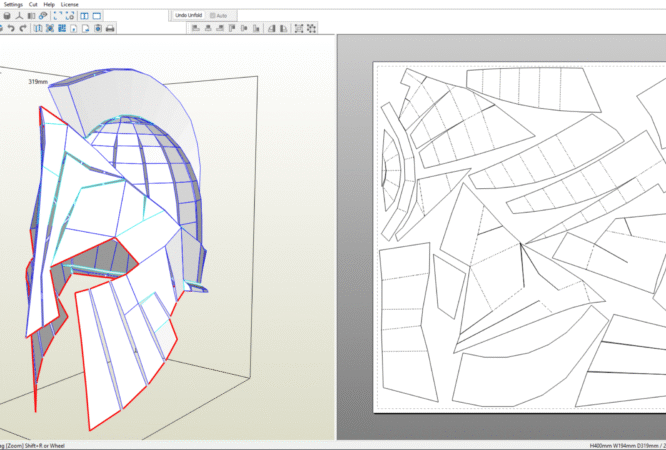Screen dimensions: 666x450
Task: Open the Cut menu
Action: tap(33, 5)
